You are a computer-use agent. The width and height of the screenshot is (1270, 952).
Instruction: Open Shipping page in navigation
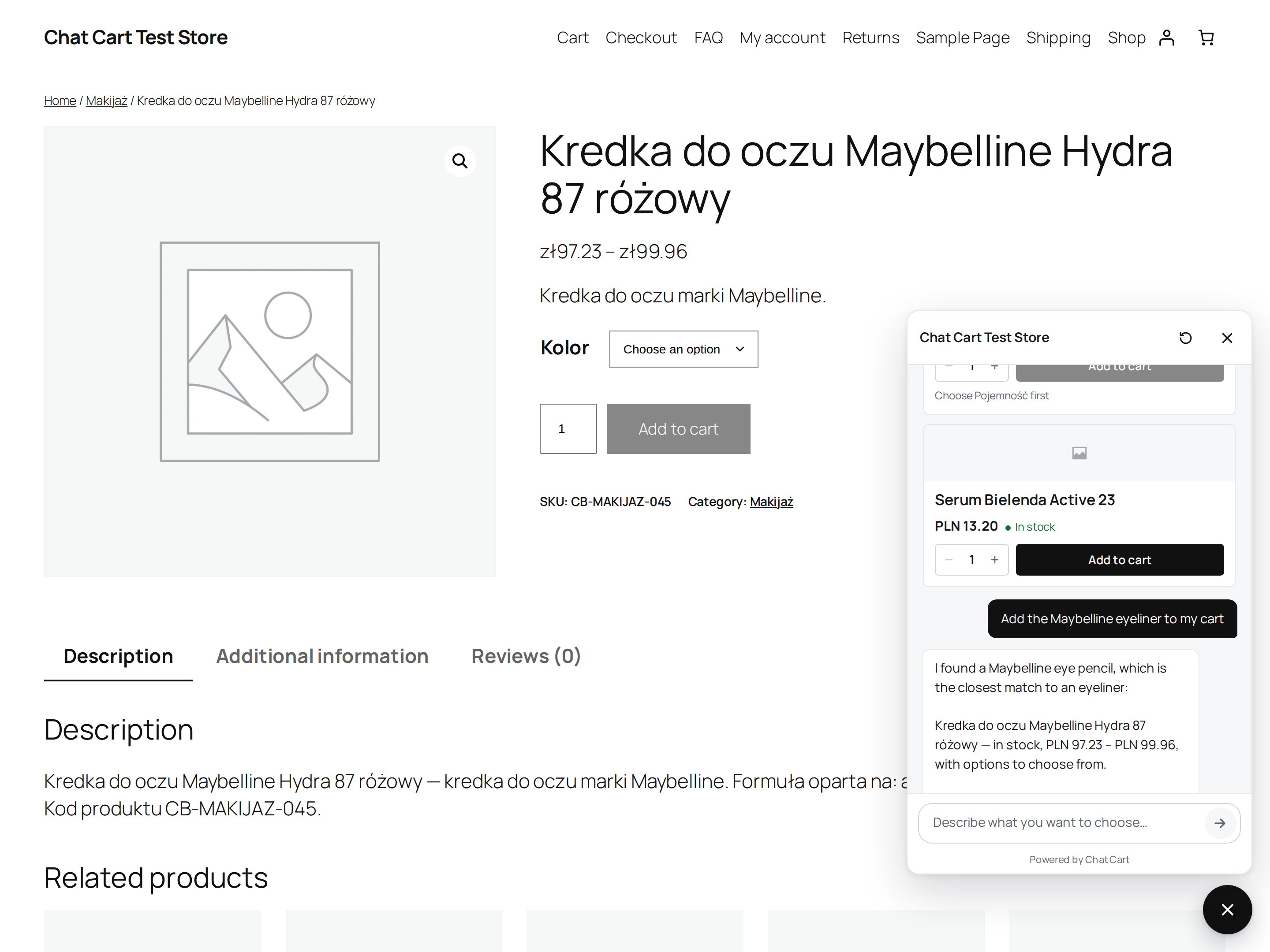click(x=1058, y=38)
